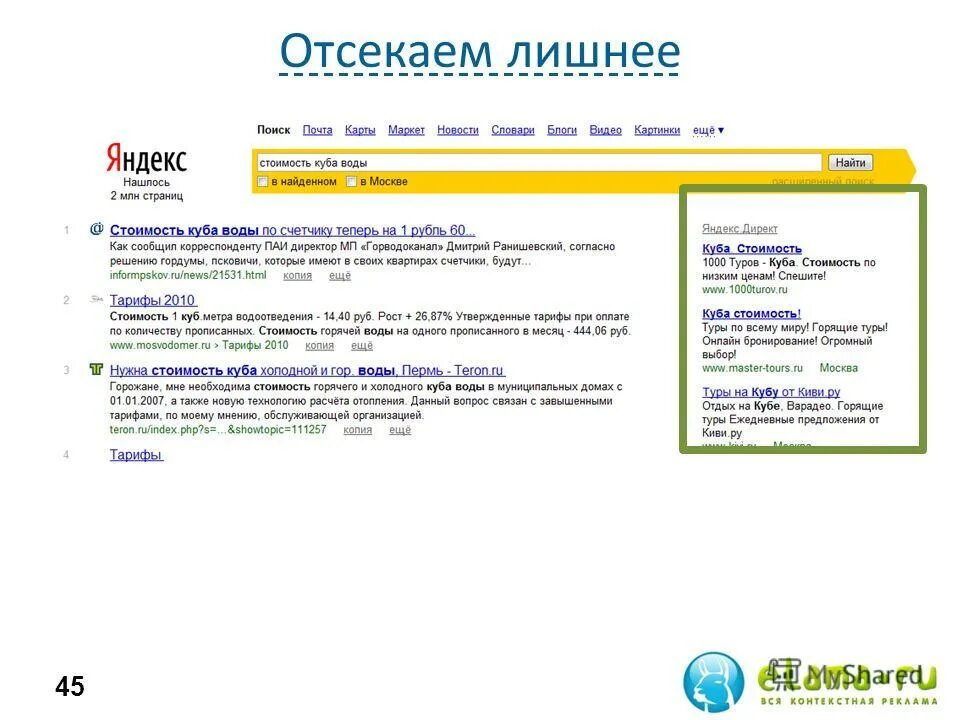Click the favicon beside Тарифы 2010 result

point(96,299)
